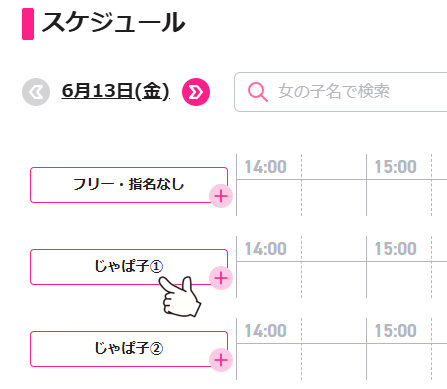Viewport: 447px width, 389px height.
Task: Click the plus icon on じゃぱ子②
Action: pyautogui.click(x=221, y=360)
